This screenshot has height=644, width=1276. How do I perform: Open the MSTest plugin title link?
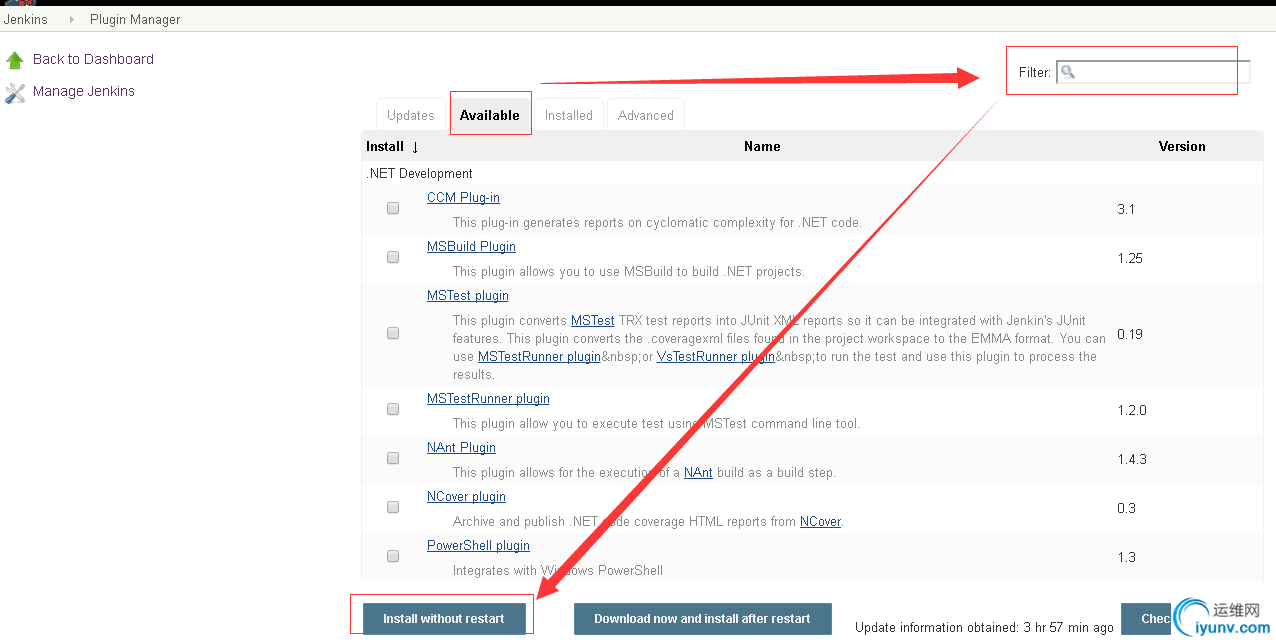(468, 295)
